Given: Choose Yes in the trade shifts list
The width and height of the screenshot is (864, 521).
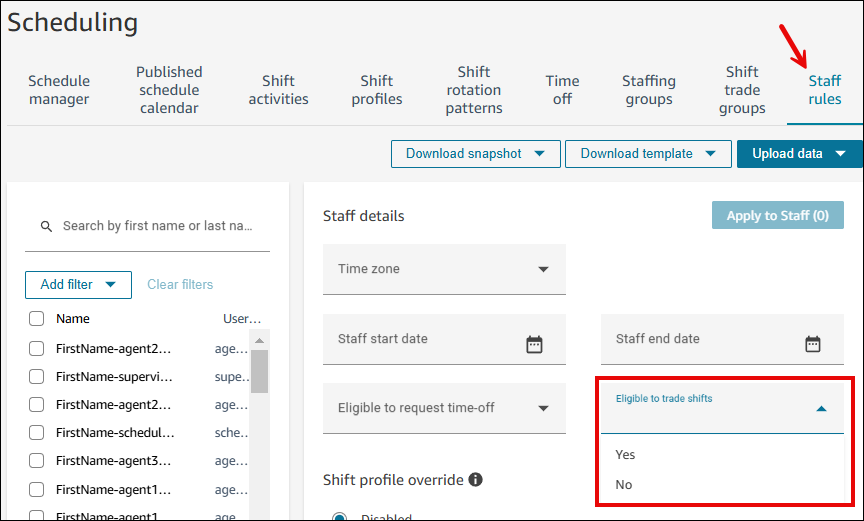Looking at the screenshot, I should 626,455.
